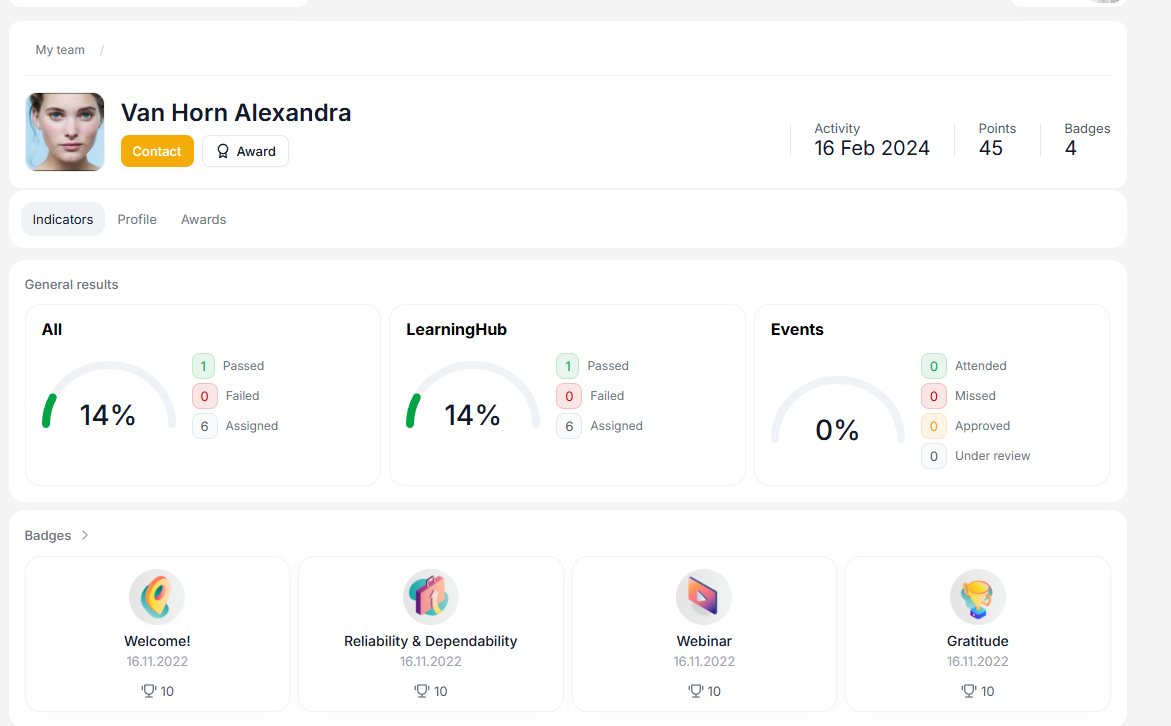Switch to the Profile tab
This screenshot has height=726, width=1171.
(x=137, y=219)
